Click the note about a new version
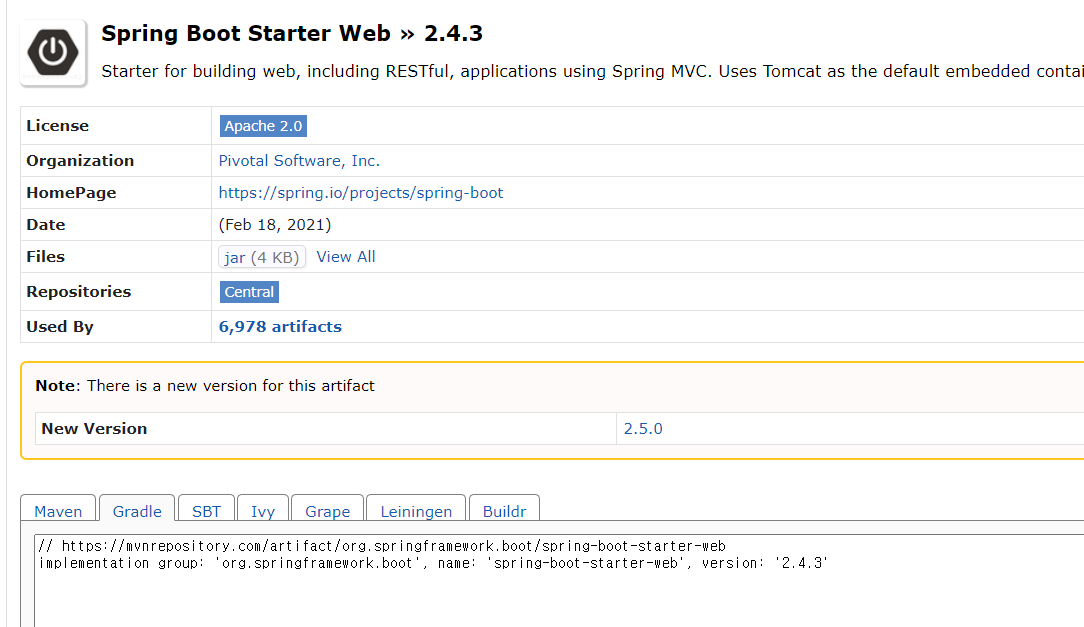 (x=205, y=386)
